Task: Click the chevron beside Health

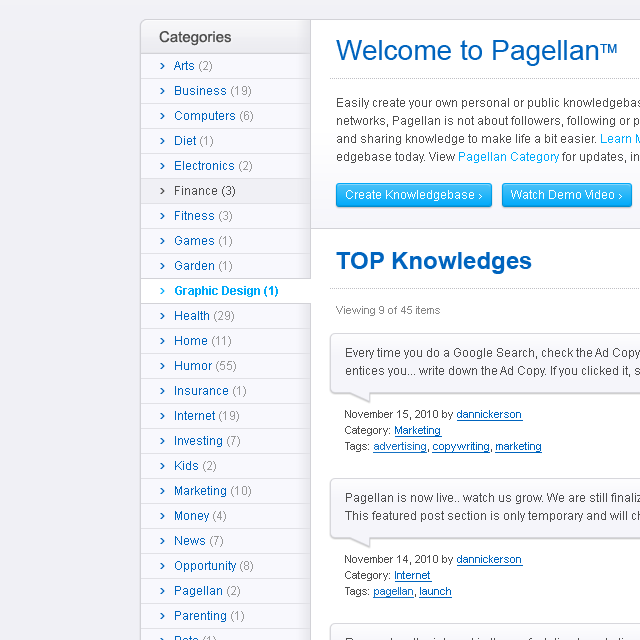Action: (162, 316)
